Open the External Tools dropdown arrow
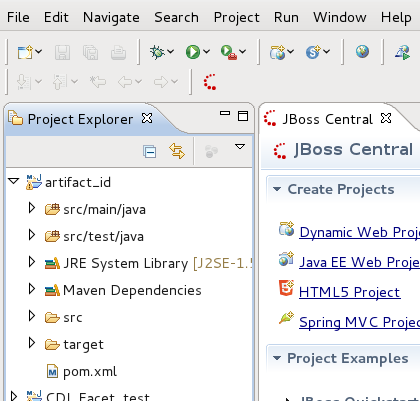Viewport: 420px width, 401px height. [243, 52]
